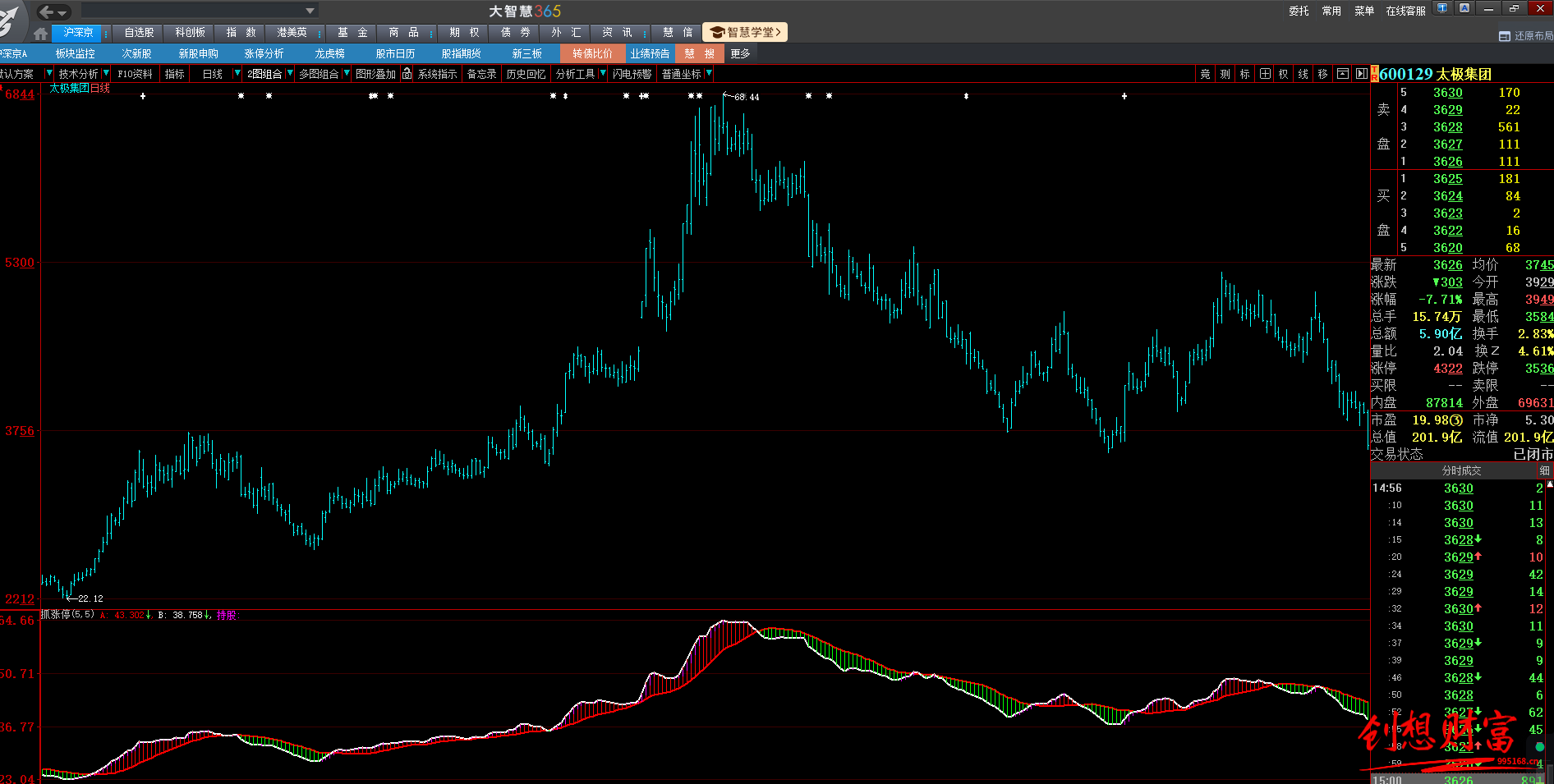Collapse the right side panel icon

pos(1361,74)
